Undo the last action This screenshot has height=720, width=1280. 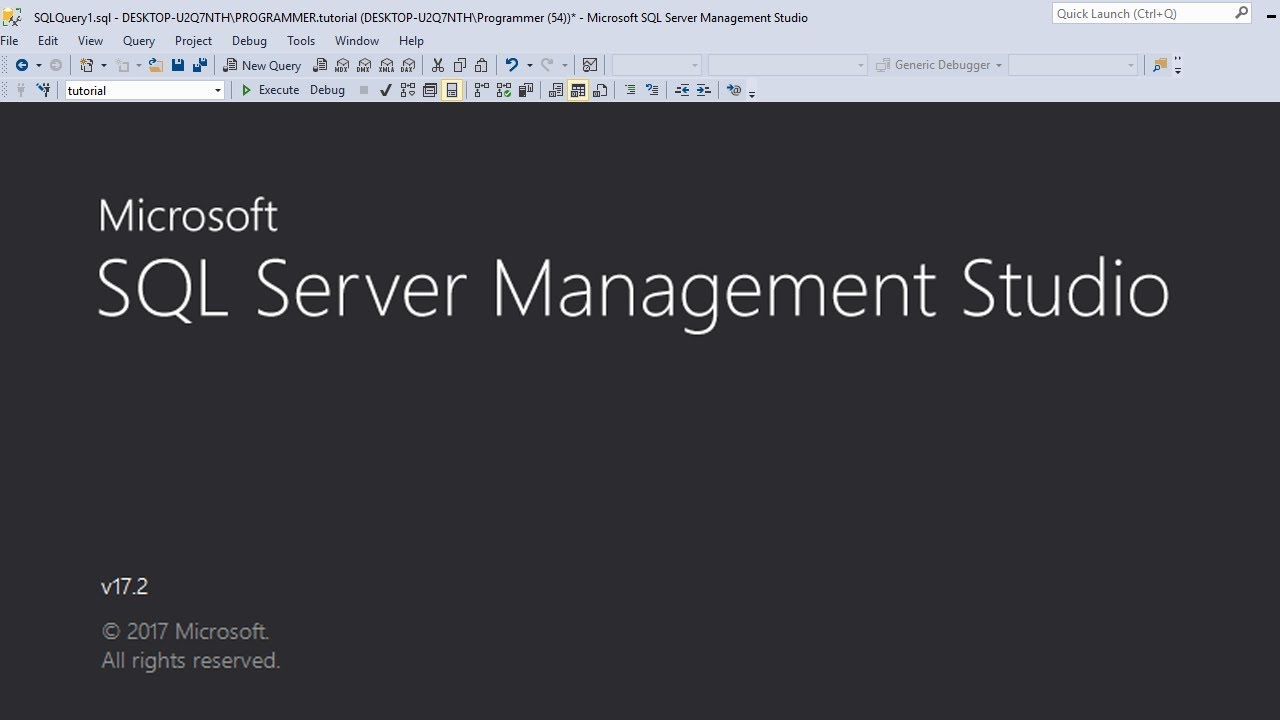coord(512,65)
